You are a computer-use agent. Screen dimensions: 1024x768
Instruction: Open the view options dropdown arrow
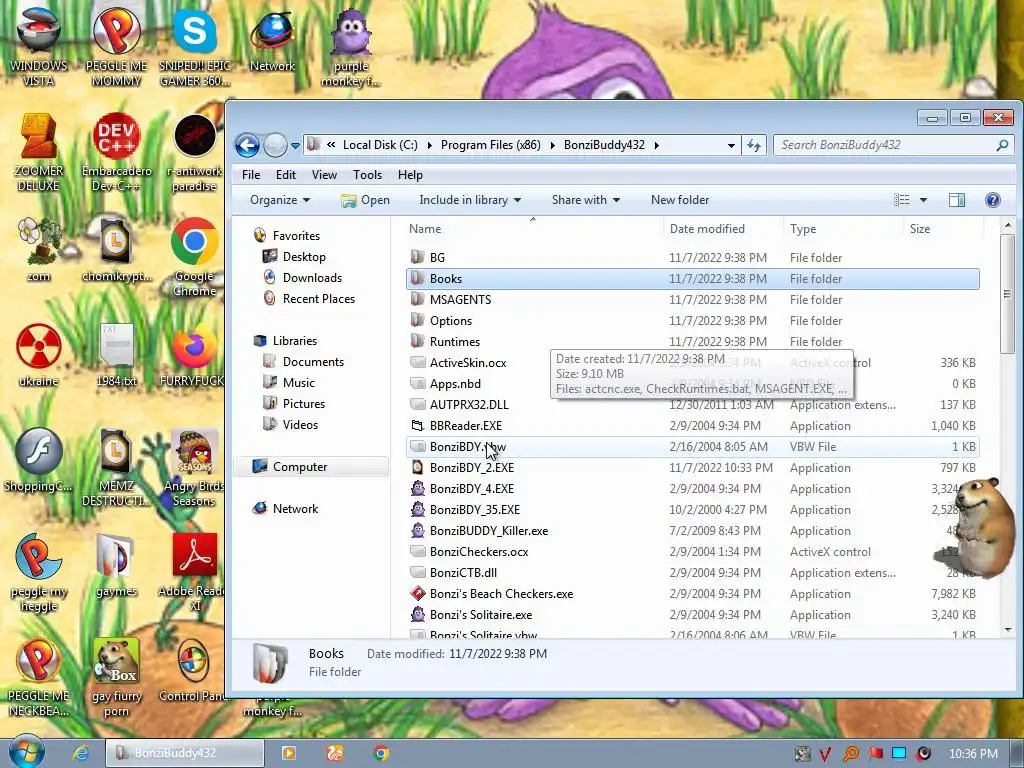pos(923,200)
